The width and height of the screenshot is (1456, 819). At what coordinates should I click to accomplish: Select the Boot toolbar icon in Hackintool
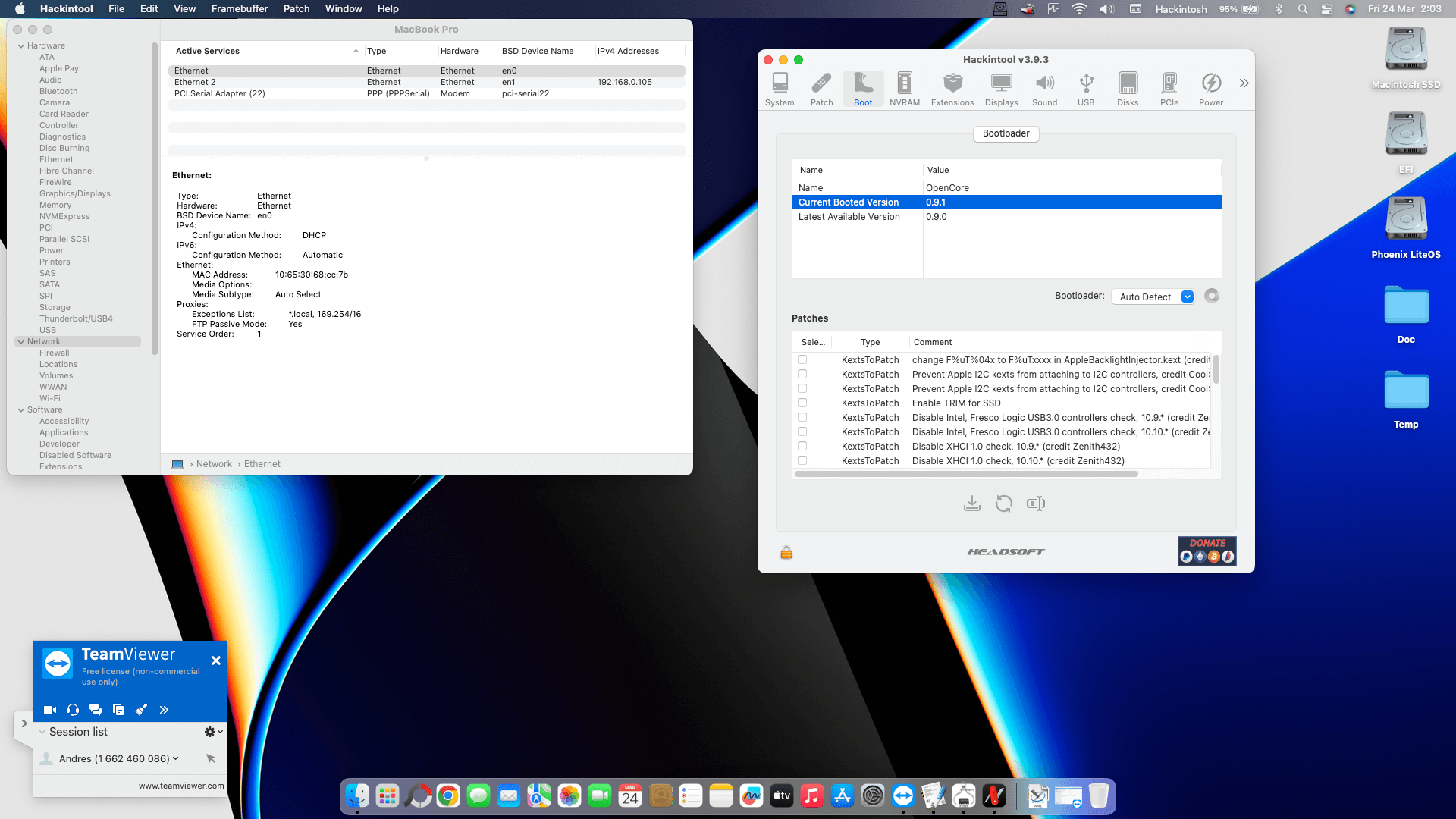863,89
